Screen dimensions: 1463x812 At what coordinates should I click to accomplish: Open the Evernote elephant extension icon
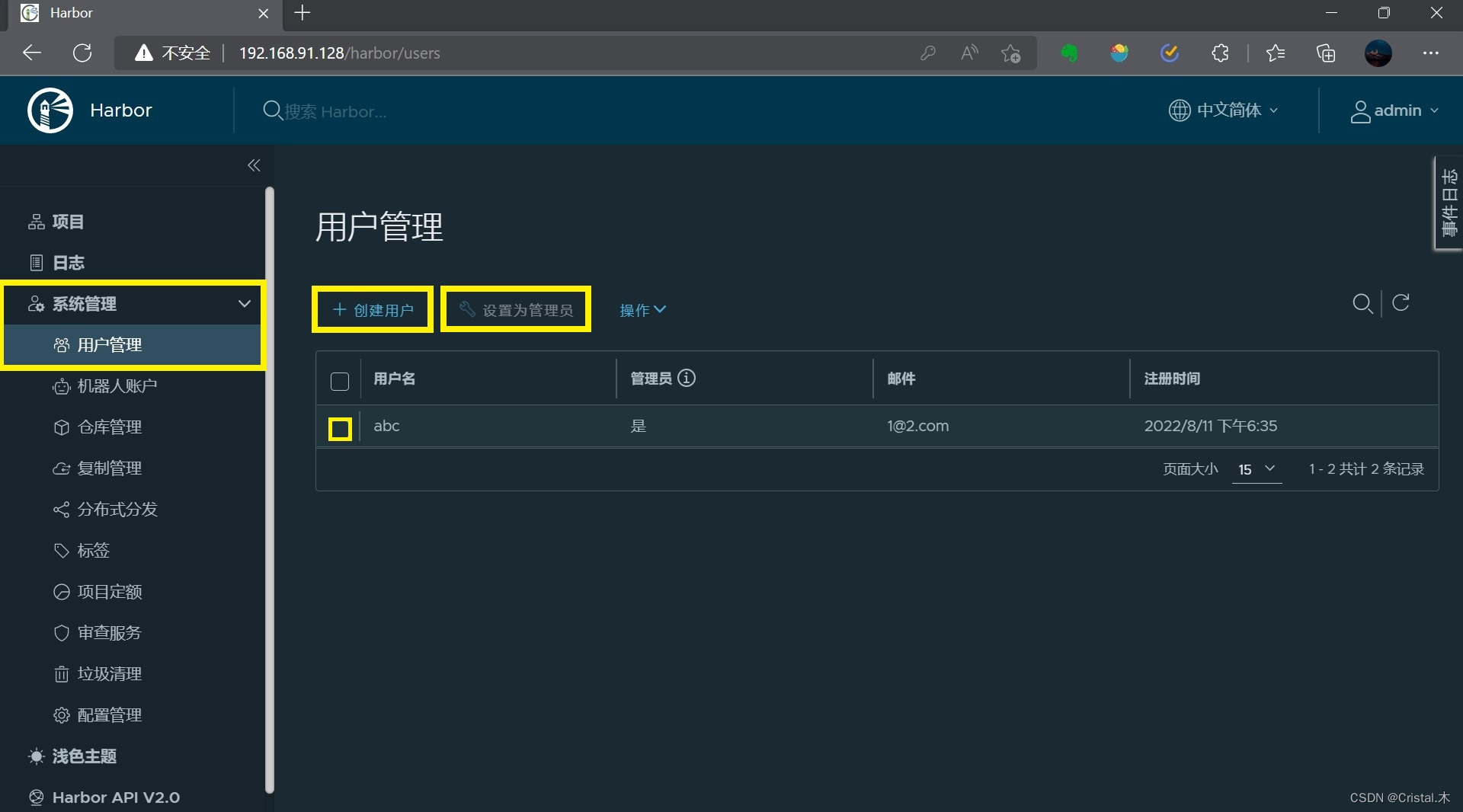pyautogui.click(x=1070, y=53)
